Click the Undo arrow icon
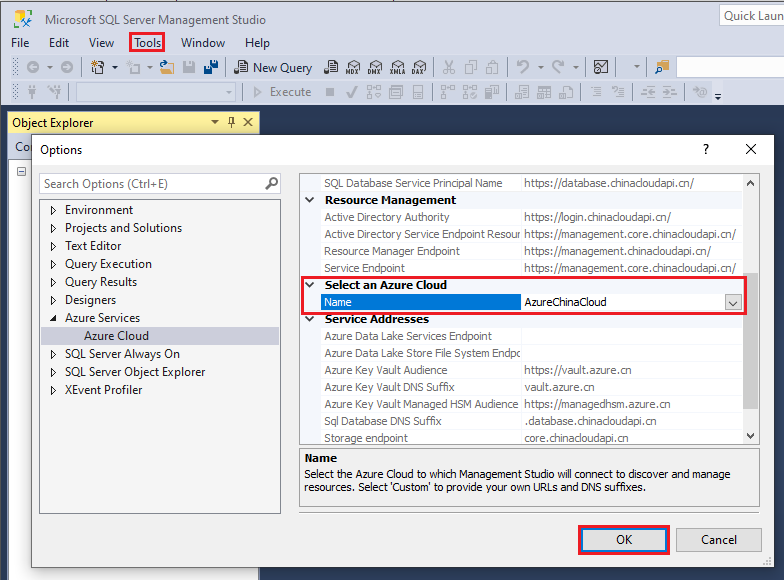Viewport: 784px width, 580px height. 523,67
